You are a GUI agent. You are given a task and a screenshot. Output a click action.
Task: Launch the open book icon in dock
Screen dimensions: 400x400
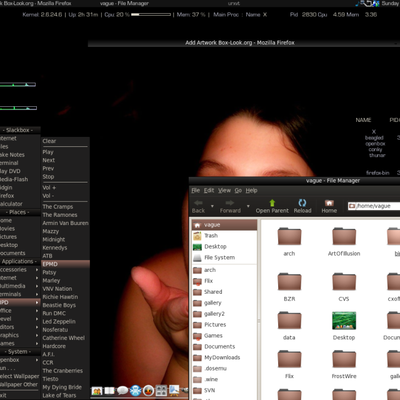[109, 390]
